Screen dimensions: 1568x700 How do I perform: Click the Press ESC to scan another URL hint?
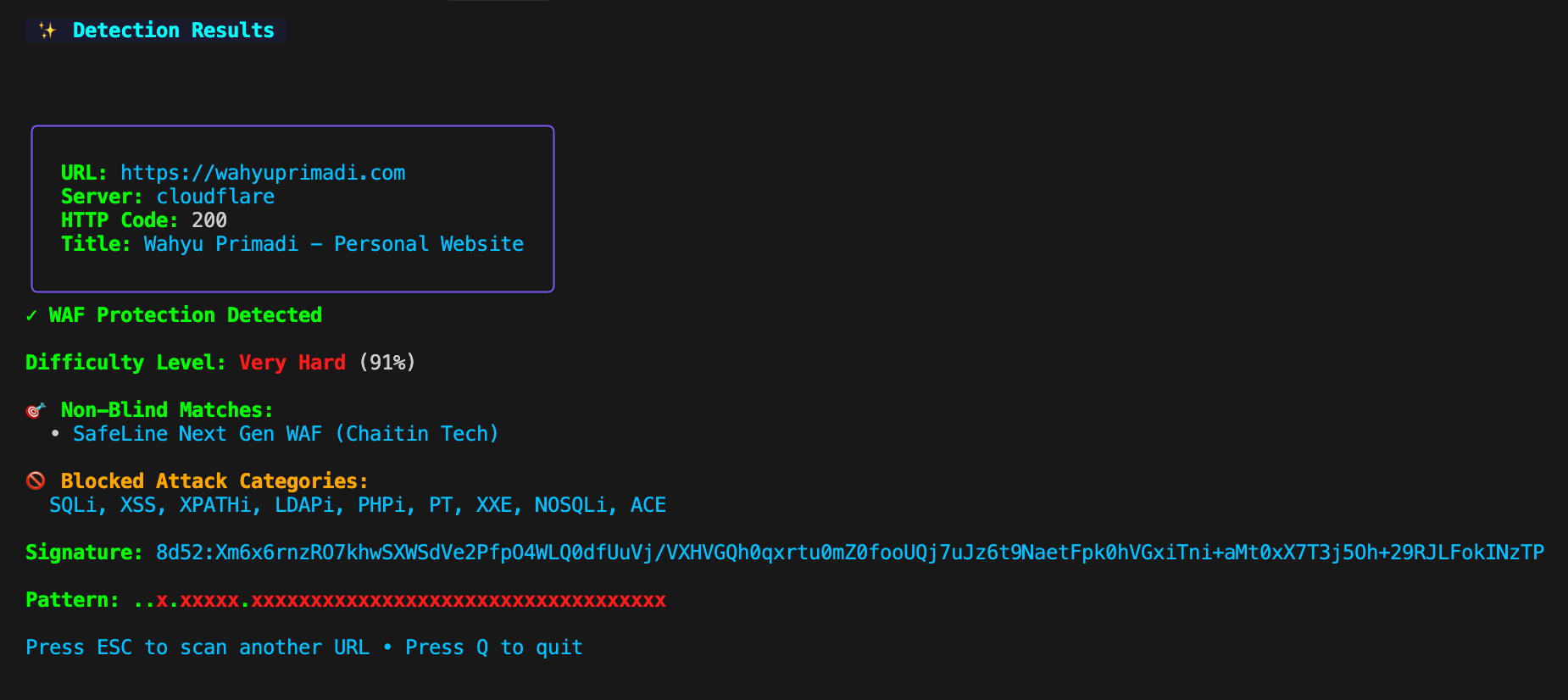(x=197, y=647)
